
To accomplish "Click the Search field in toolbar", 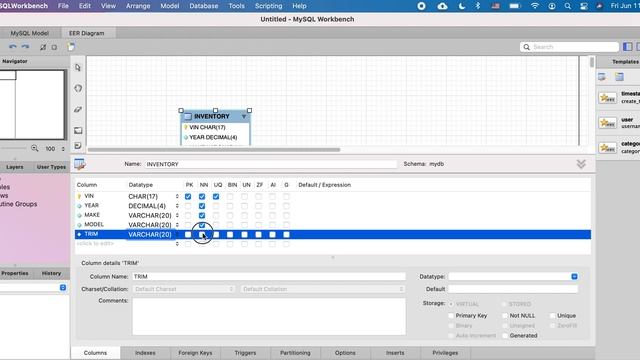I will tap(569, 47).
